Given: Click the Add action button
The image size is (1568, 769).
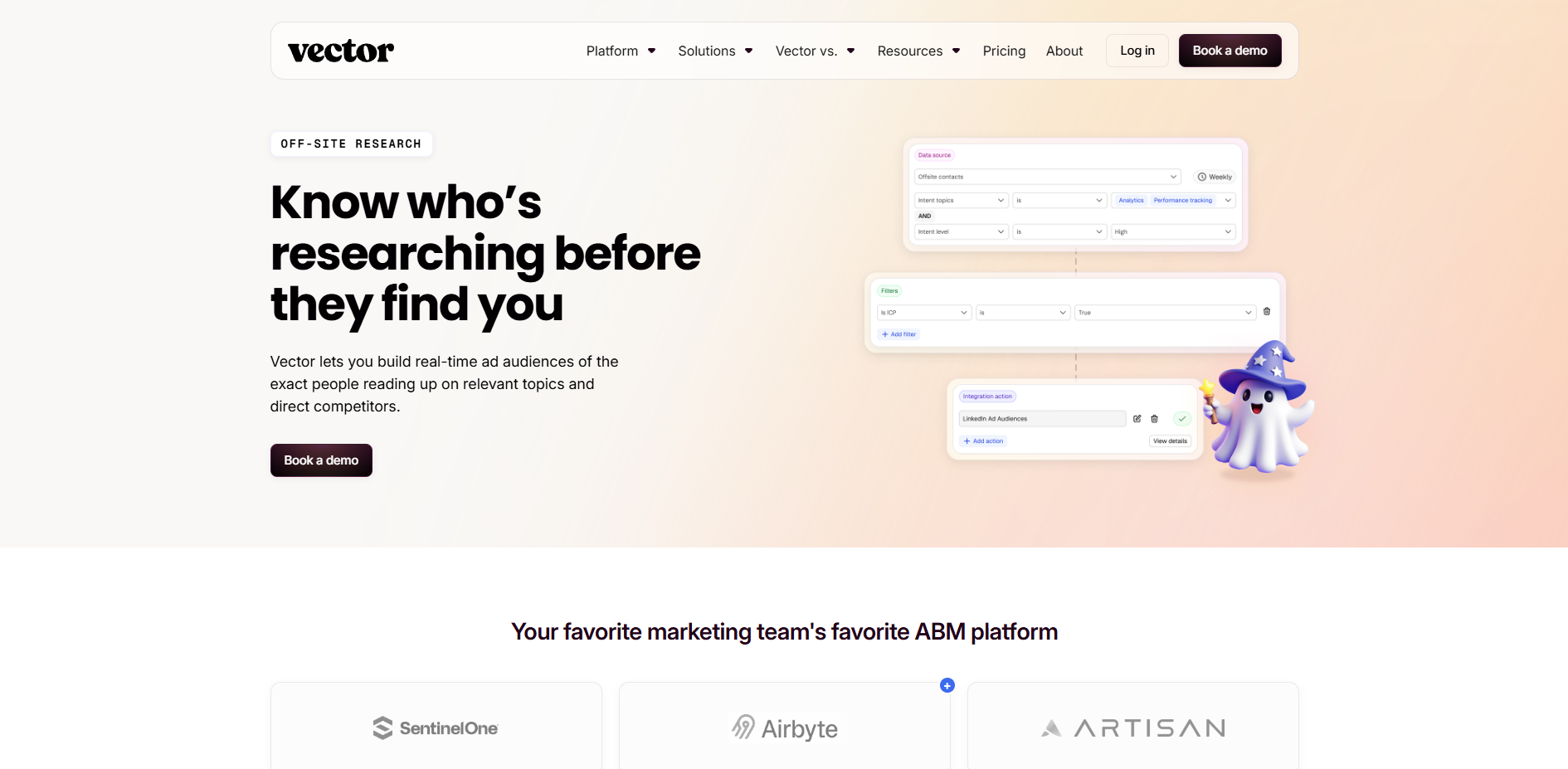Looking at the screenshot, I should [983, 441].
